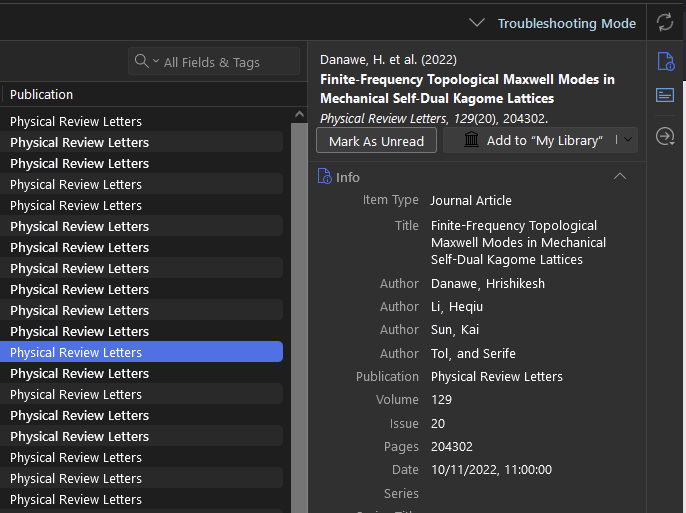The width and height of the screenshot is (686, 513).
Task: Click the items list vertical scrollbar thumb
Action: [x=299, y=317]
